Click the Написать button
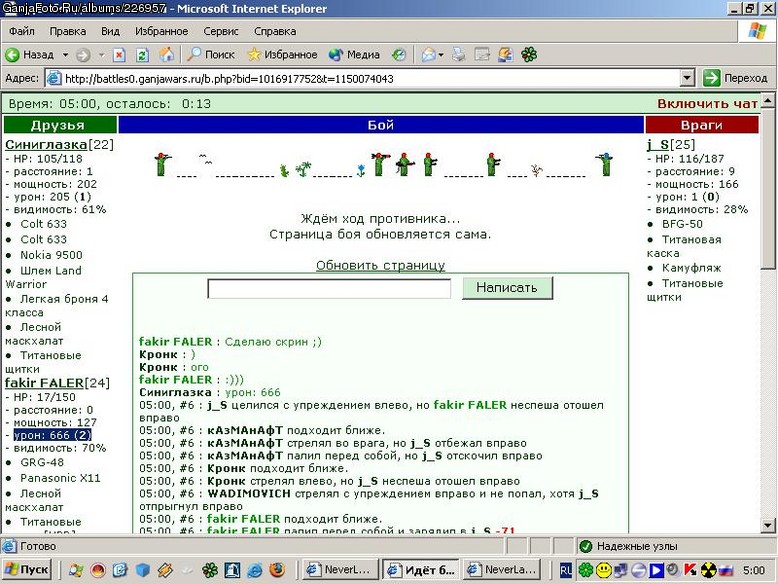Viewport: 778px width, 584px height. [507, 288]
